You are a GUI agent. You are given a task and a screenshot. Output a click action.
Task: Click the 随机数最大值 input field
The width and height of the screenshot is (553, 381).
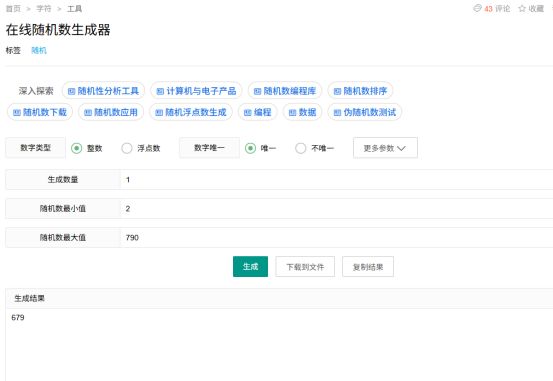337,237
